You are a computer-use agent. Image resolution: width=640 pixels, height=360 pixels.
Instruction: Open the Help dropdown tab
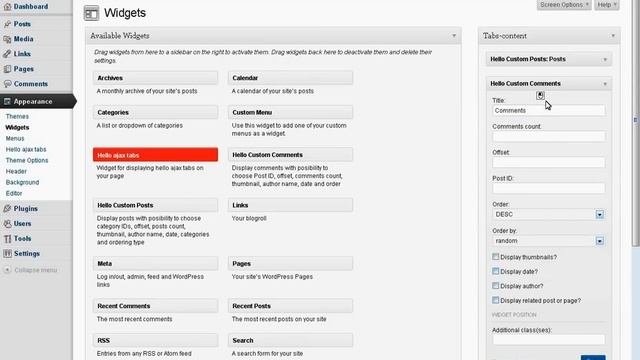coord(607,5)
